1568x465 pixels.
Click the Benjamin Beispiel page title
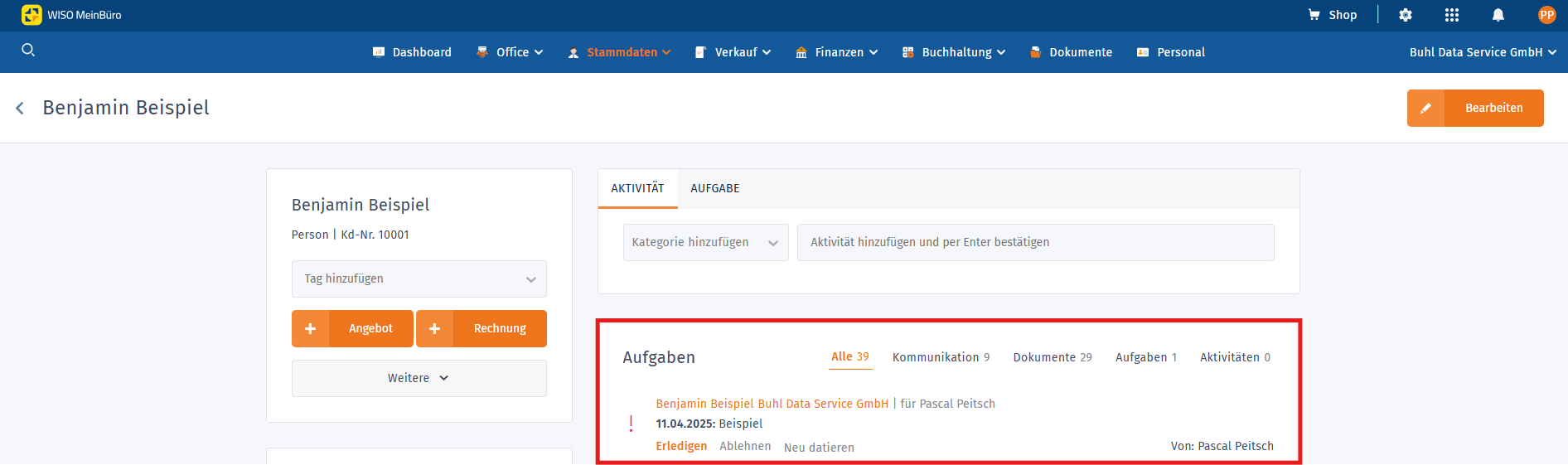coord(126,108)
